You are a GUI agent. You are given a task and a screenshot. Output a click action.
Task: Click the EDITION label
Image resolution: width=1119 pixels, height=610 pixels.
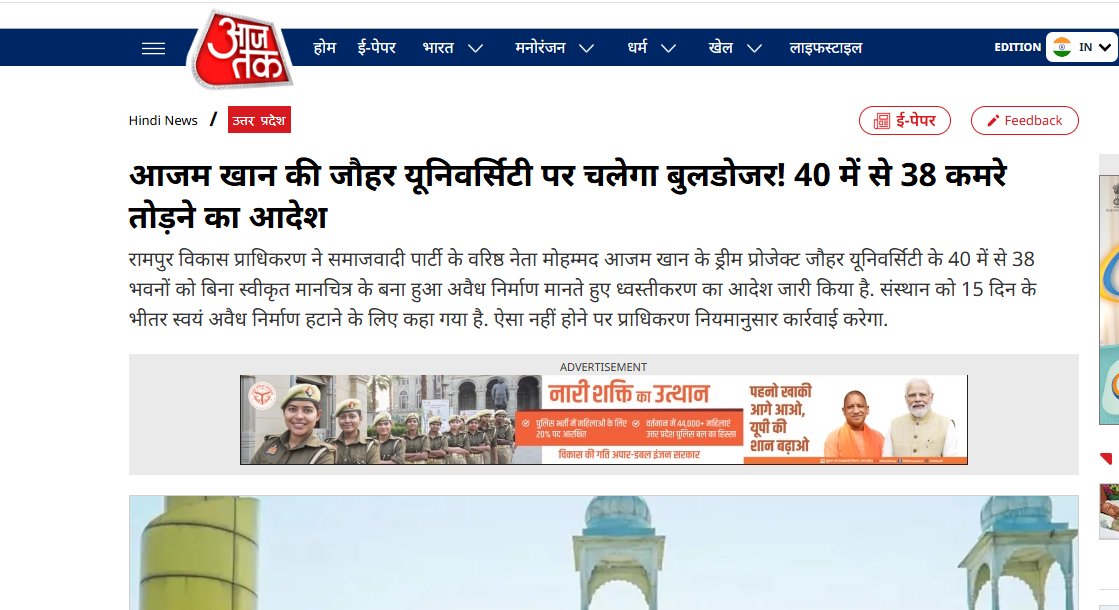coord(1018,47)
